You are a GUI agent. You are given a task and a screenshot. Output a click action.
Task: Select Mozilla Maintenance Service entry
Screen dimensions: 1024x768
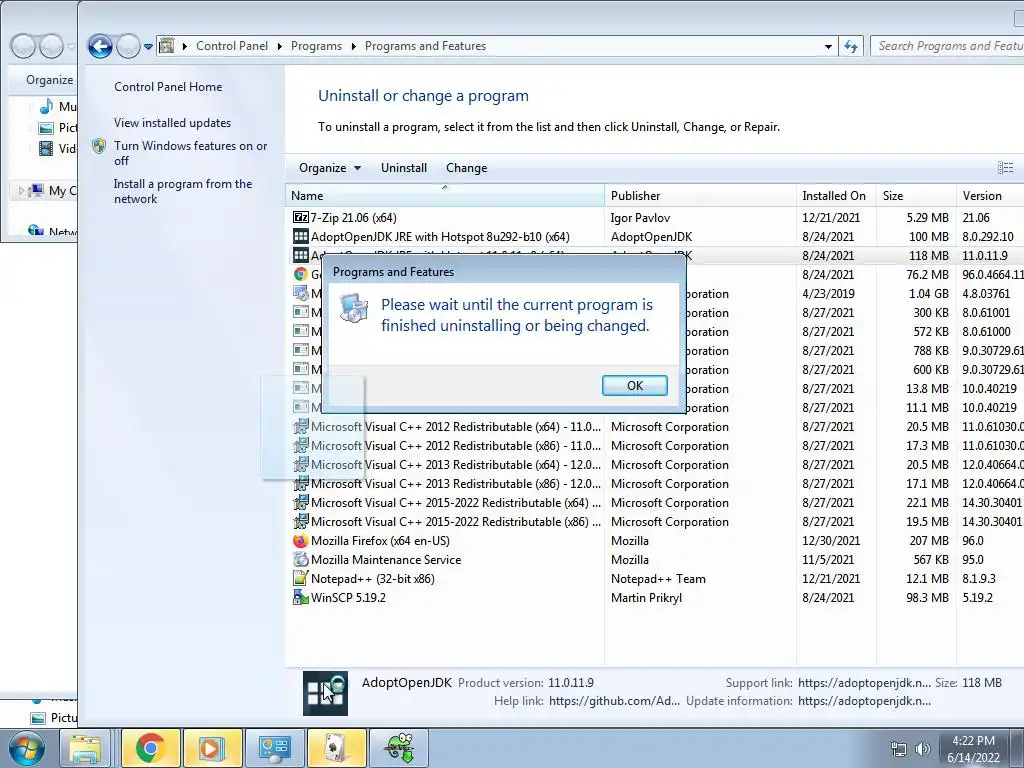click(385, 560)
